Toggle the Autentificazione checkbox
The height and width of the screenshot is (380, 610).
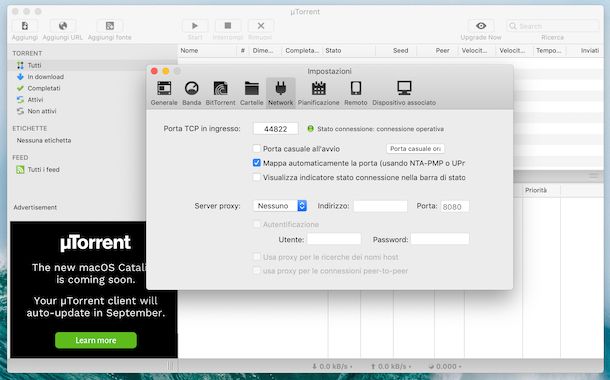256,224
